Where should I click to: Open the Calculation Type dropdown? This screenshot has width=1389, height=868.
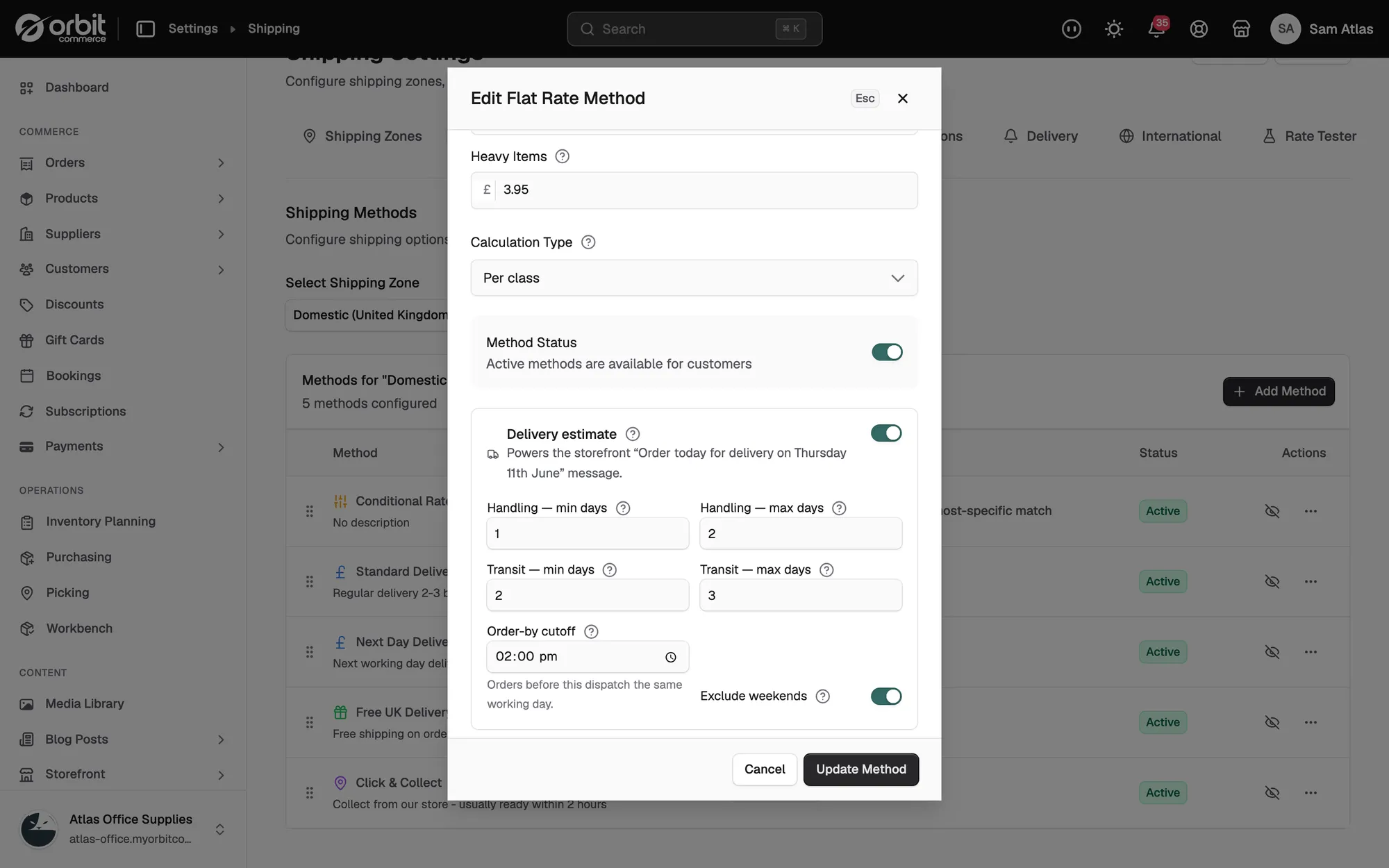click(694, 278)
